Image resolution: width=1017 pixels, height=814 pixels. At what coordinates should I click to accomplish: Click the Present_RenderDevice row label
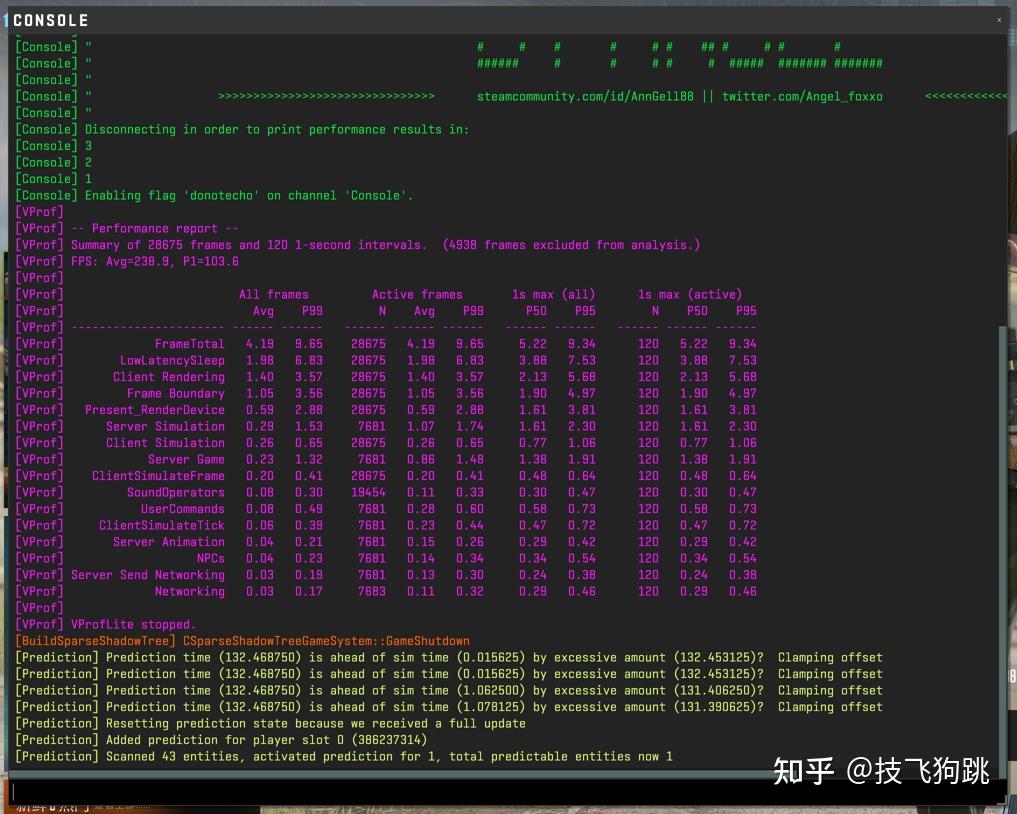coord(154,410)
